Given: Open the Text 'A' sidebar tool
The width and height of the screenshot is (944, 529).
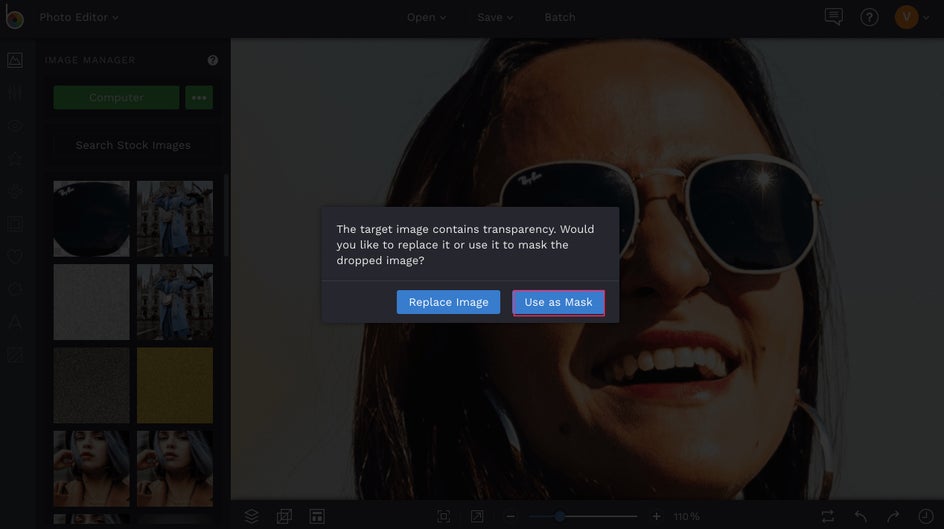Looking at the screenshot, I should pyautogui.click(x=15, y=322).
